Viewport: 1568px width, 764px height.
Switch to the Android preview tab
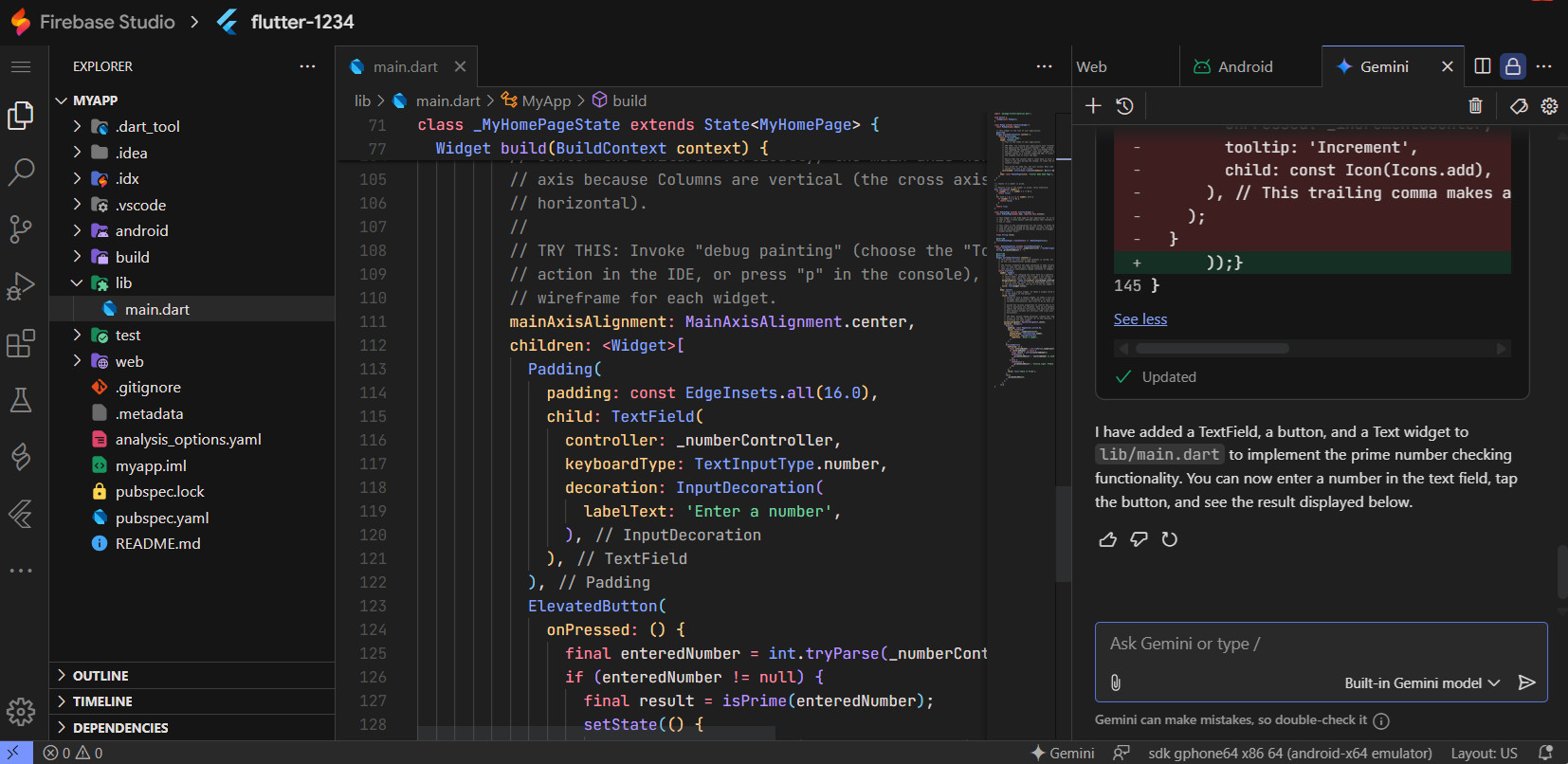pyautogui.click(x=1250, y=66)
